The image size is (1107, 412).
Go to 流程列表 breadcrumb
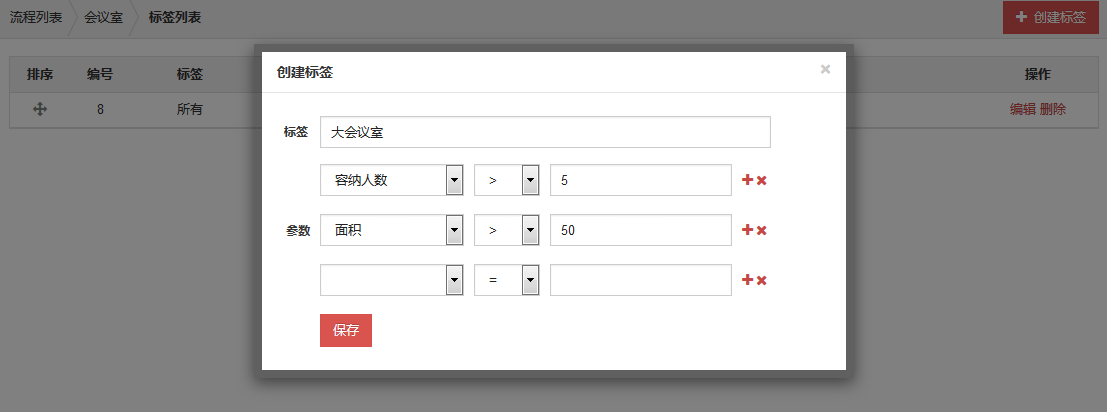click(x=36, y=18)
